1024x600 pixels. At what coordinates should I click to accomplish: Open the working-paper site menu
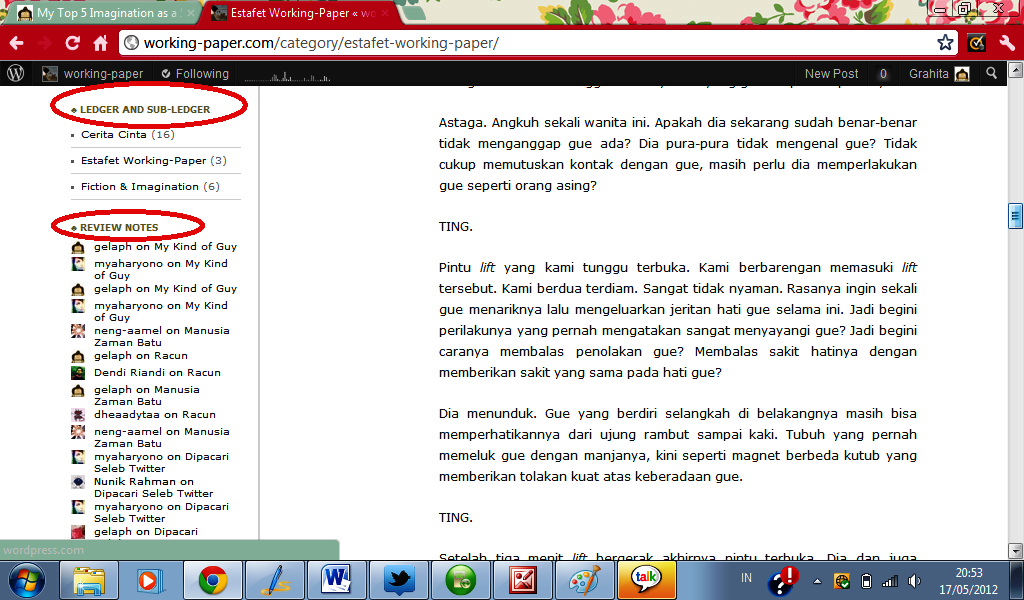(x=92, y=73)
